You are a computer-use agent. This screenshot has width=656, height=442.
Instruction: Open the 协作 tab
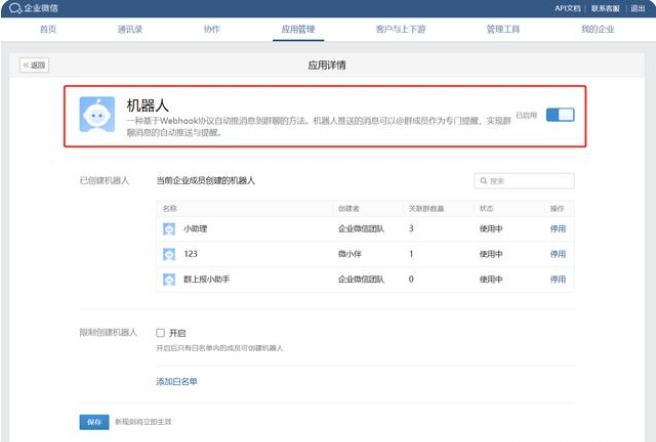pos(212,29)
